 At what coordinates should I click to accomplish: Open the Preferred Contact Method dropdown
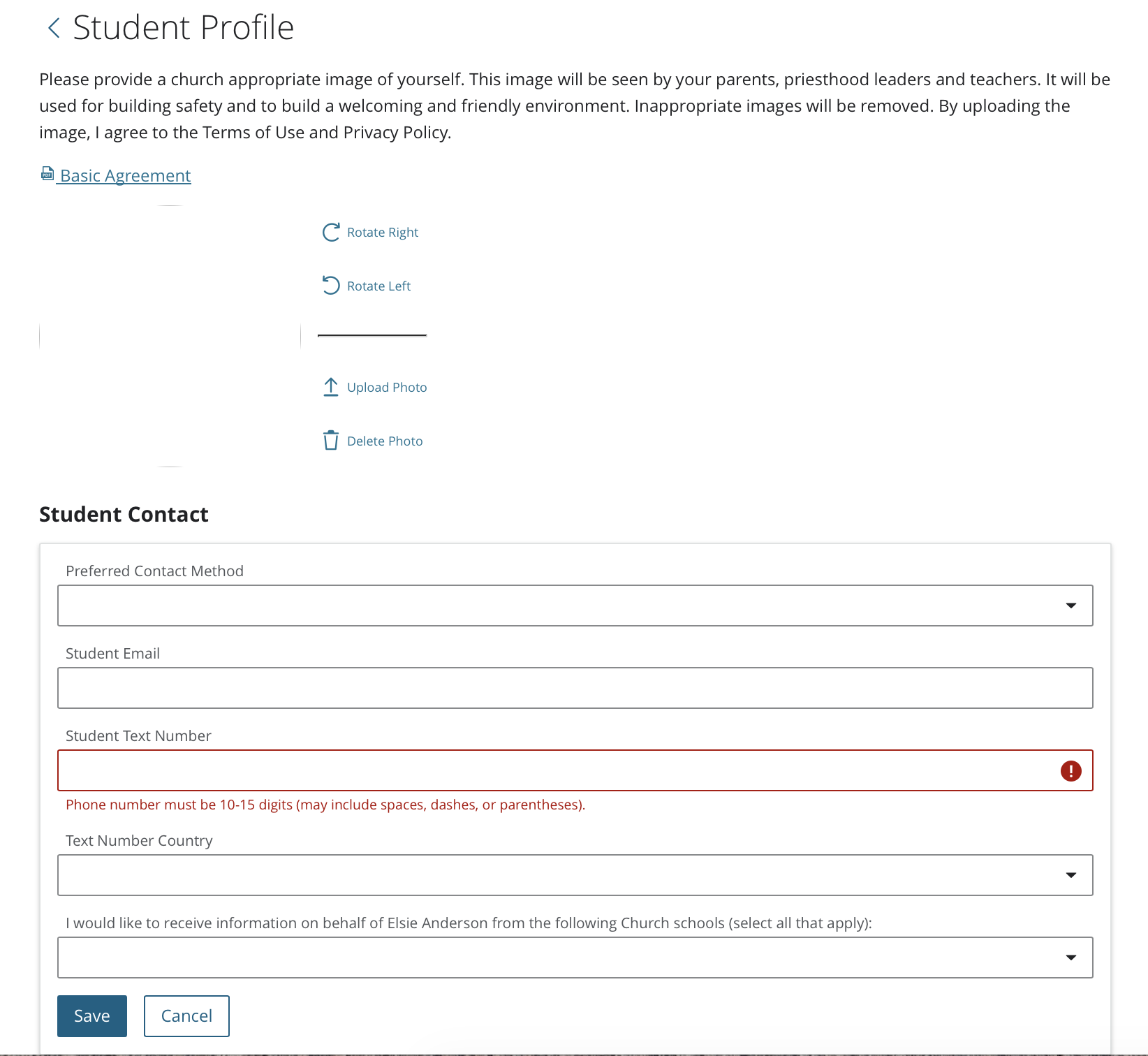tap(575, 606)
